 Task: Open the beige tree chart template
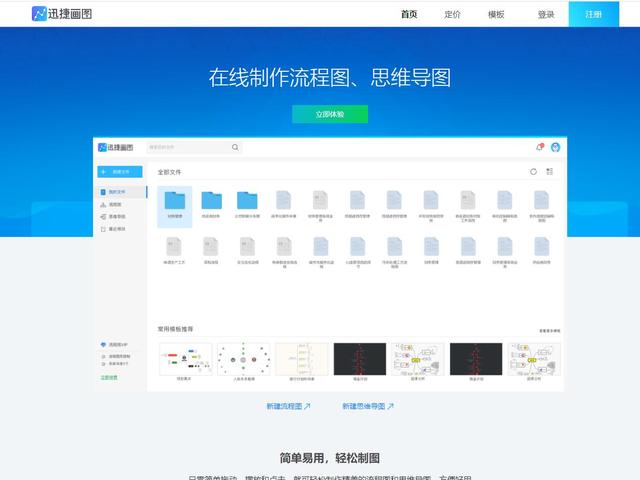(x=302, y=359)
